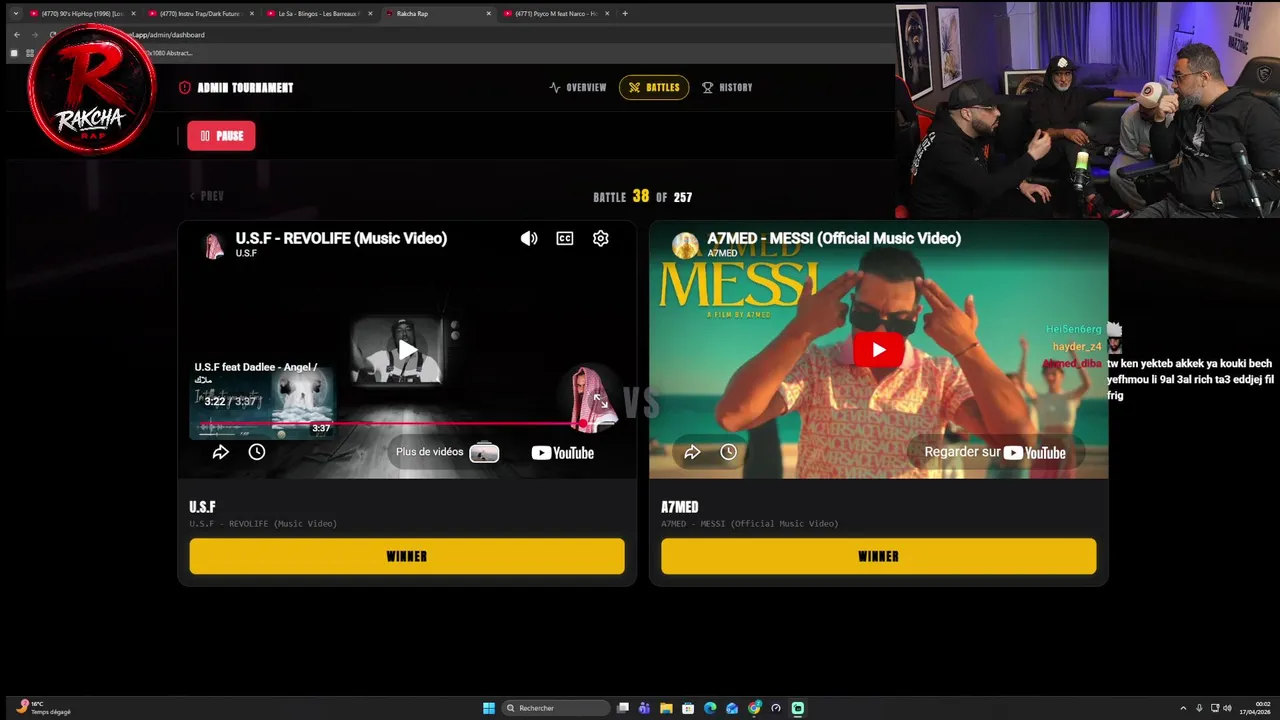The height and width of the screenshot is (720, 1280).
Task: Open 'Plus de vidéos' on U.S.F player
Action: 447,452
